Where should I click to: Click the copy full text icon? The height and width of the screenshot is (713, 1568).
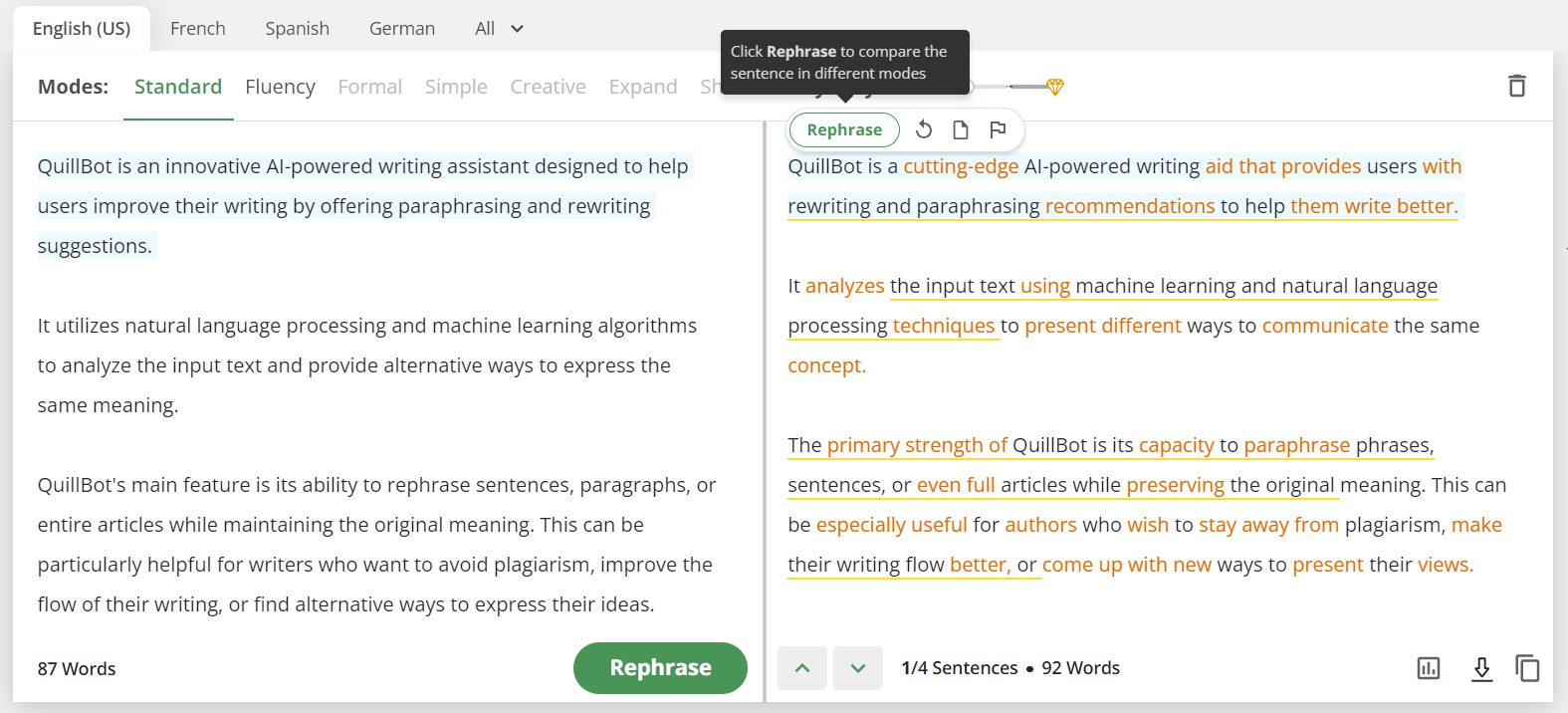pos(1527,668)
